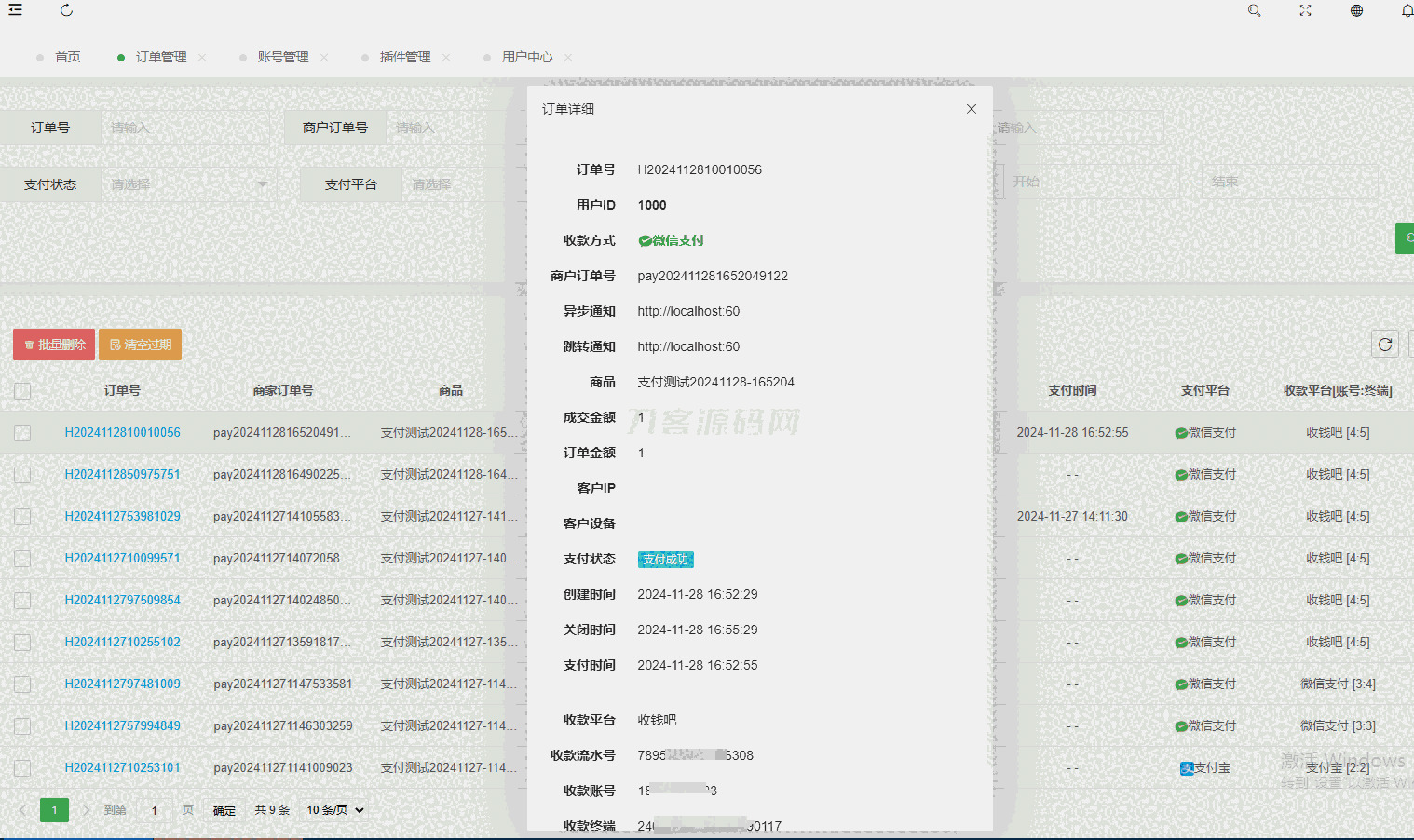1414x840 pixels.
Task: Click the page reload icon in top bar
Action: point(66,10)
